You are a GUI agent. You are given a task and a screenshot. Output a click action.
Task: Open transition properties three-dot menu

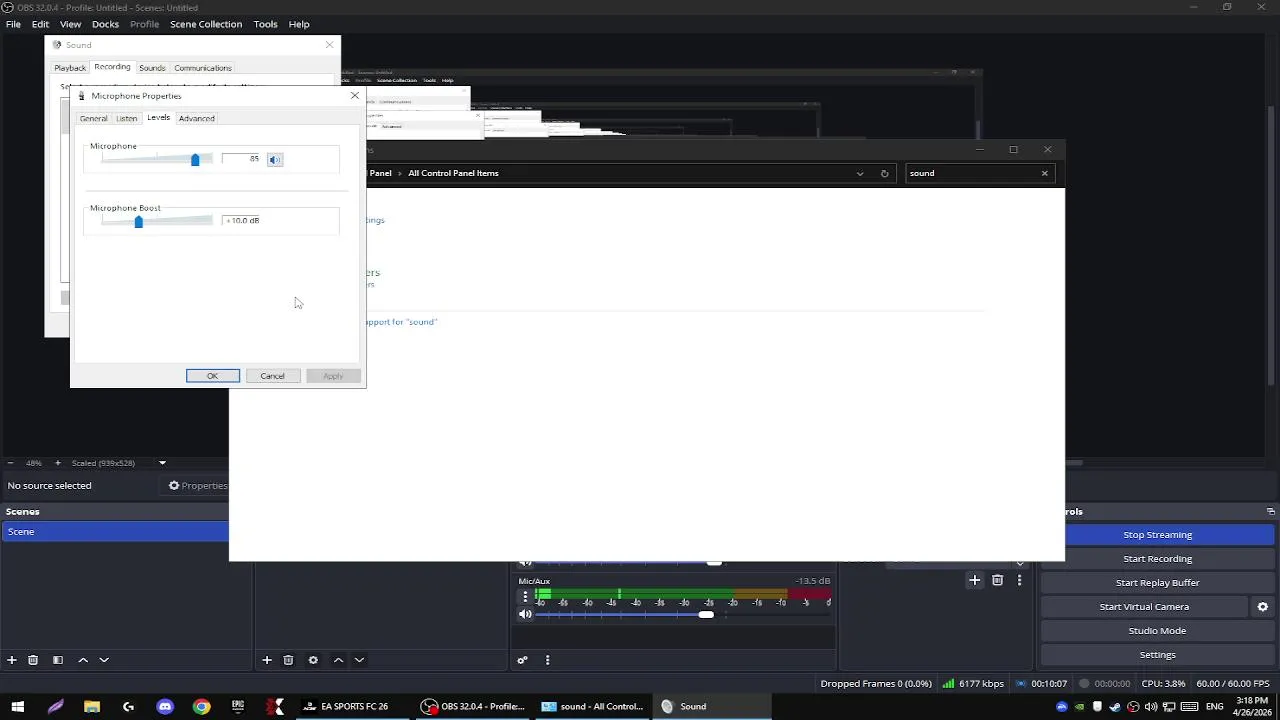tap(1019, 580)
